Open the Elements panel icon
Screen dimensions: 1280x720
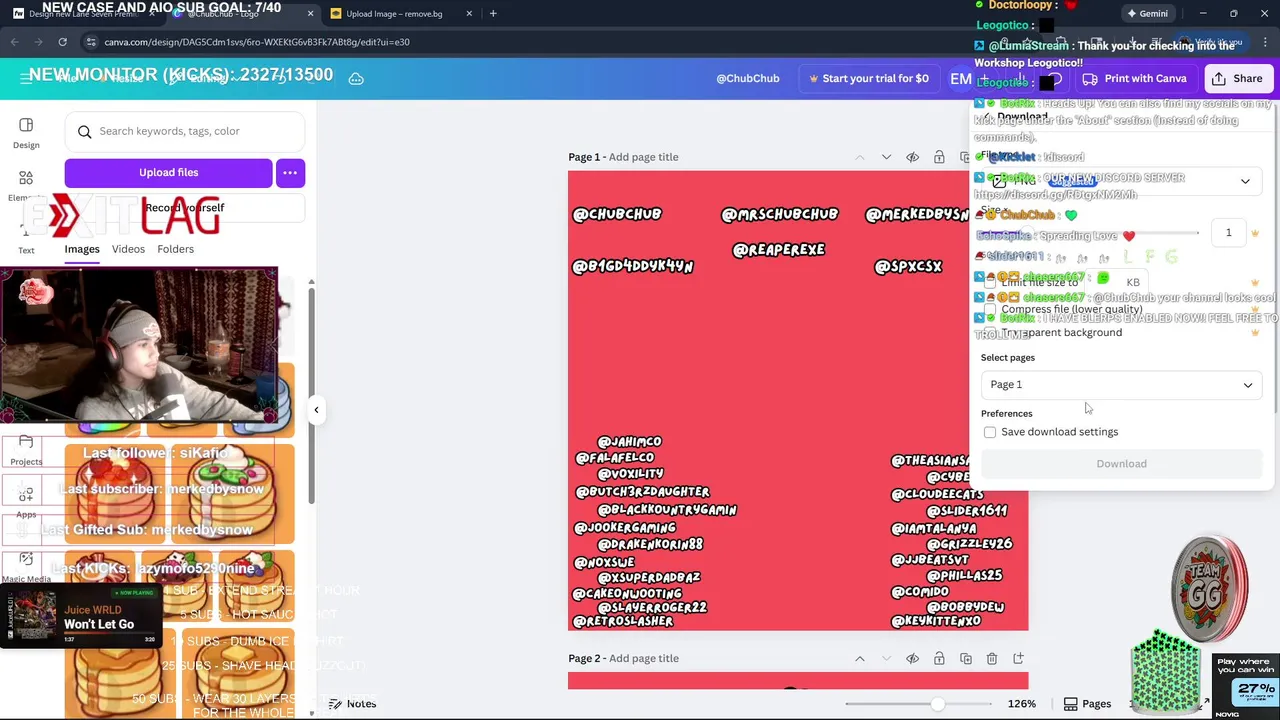point(26,178)
